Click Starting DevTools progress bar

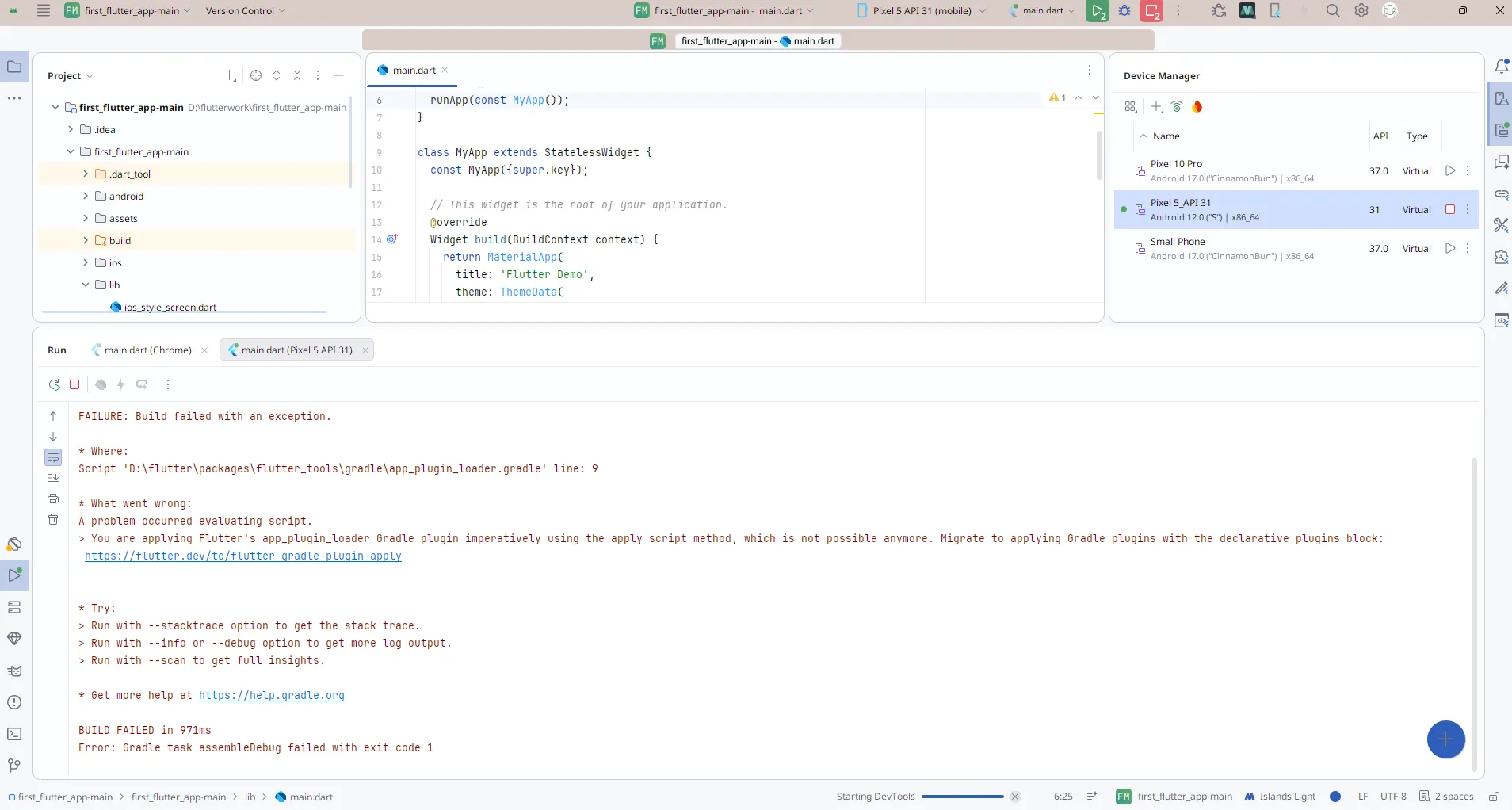pos(963,797)
